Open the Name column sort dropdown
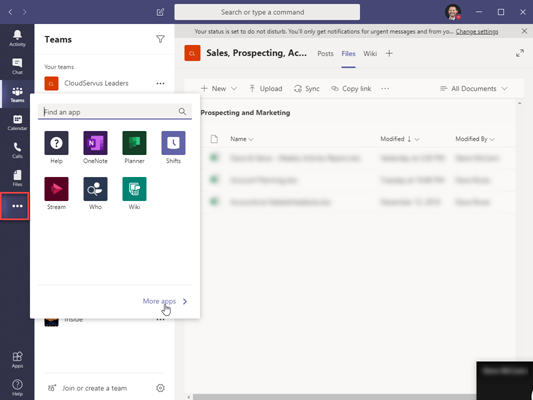Screen dimensions: 533x400 [x=242, y=139]
